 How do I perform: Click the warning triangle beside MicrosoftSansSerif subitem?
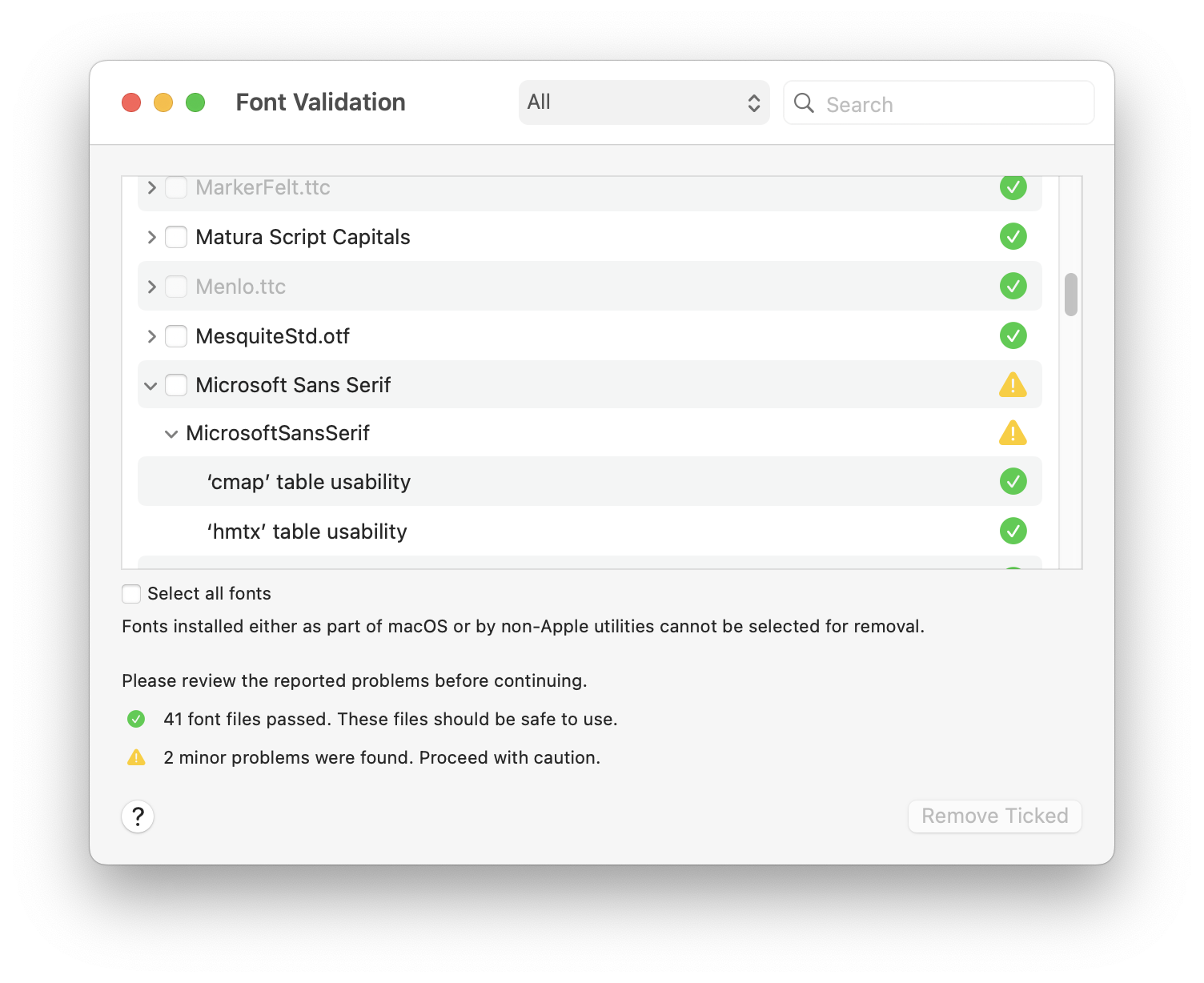point(1013,432)
